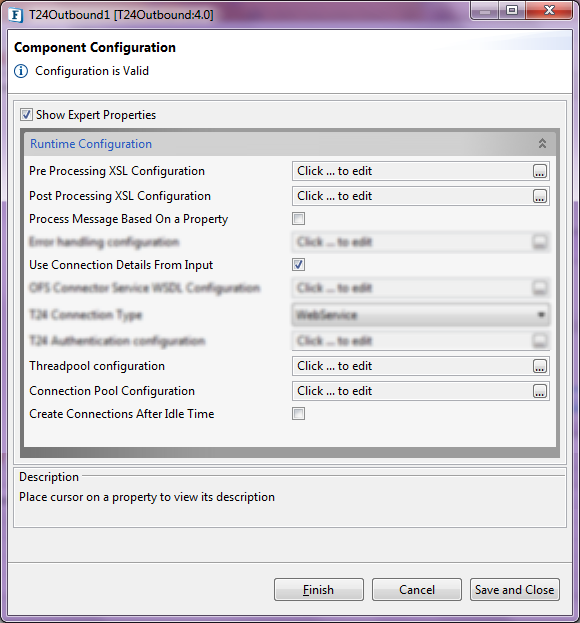Maximize the T24Outbound1 dialog window
The height and width of the screenshot is (623, 580).
(x=512, y=10)
